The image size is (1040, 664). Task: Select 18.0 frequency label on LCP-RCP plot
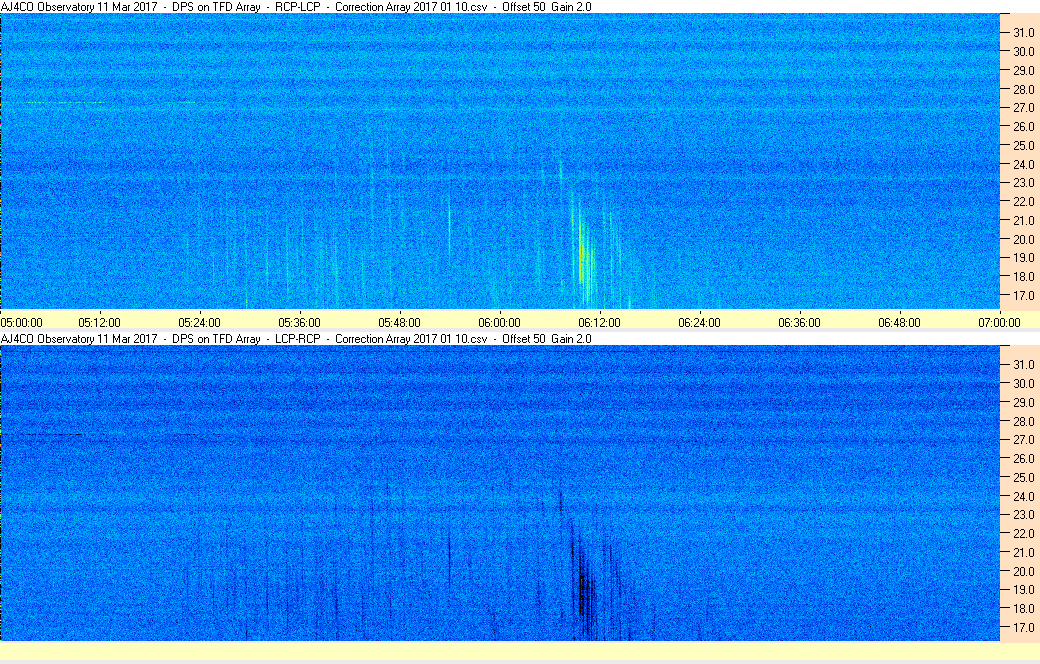[x=1023, y=608]
